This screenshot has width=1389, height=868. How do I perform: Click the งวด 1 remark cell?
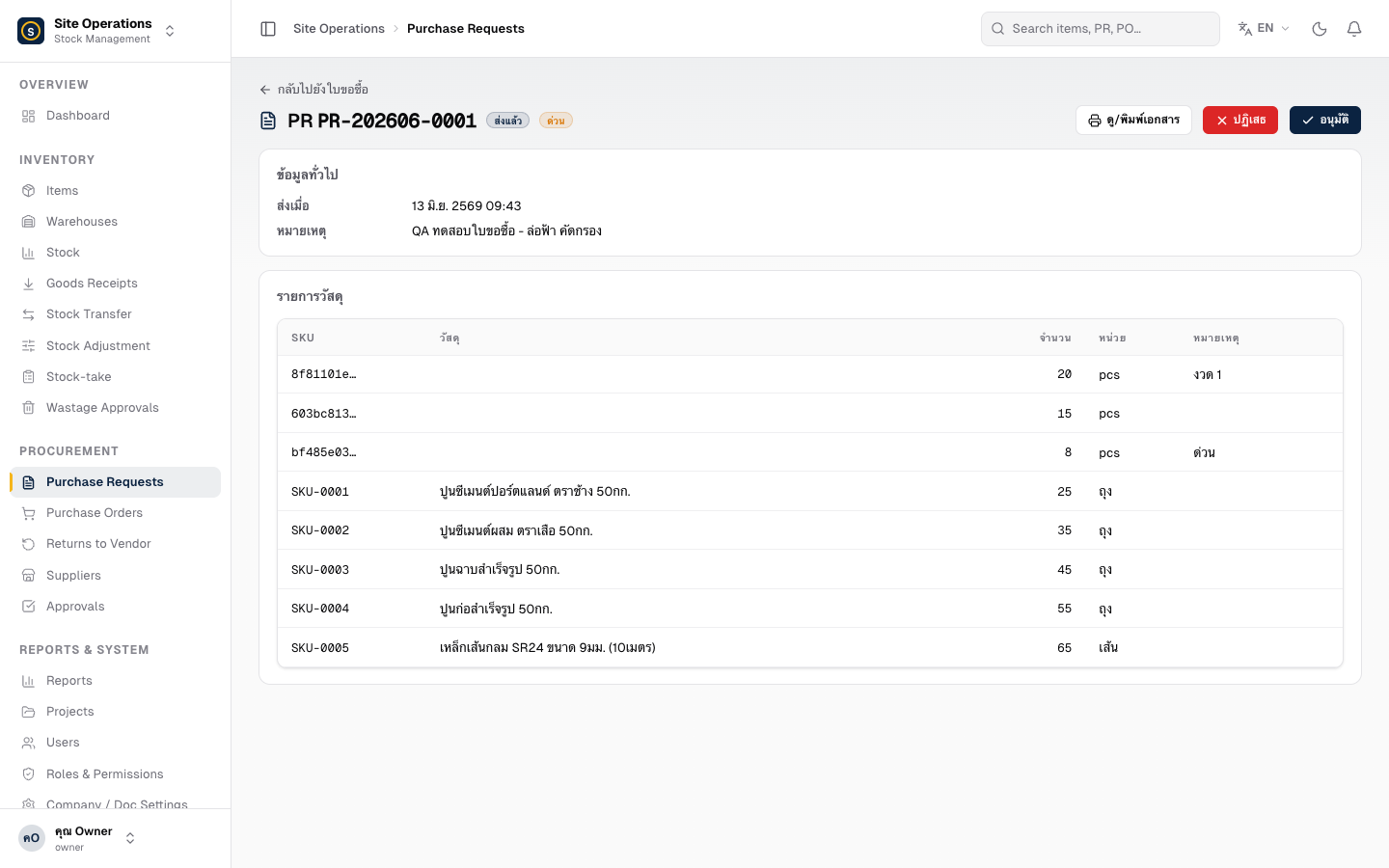coord(1208,374)
